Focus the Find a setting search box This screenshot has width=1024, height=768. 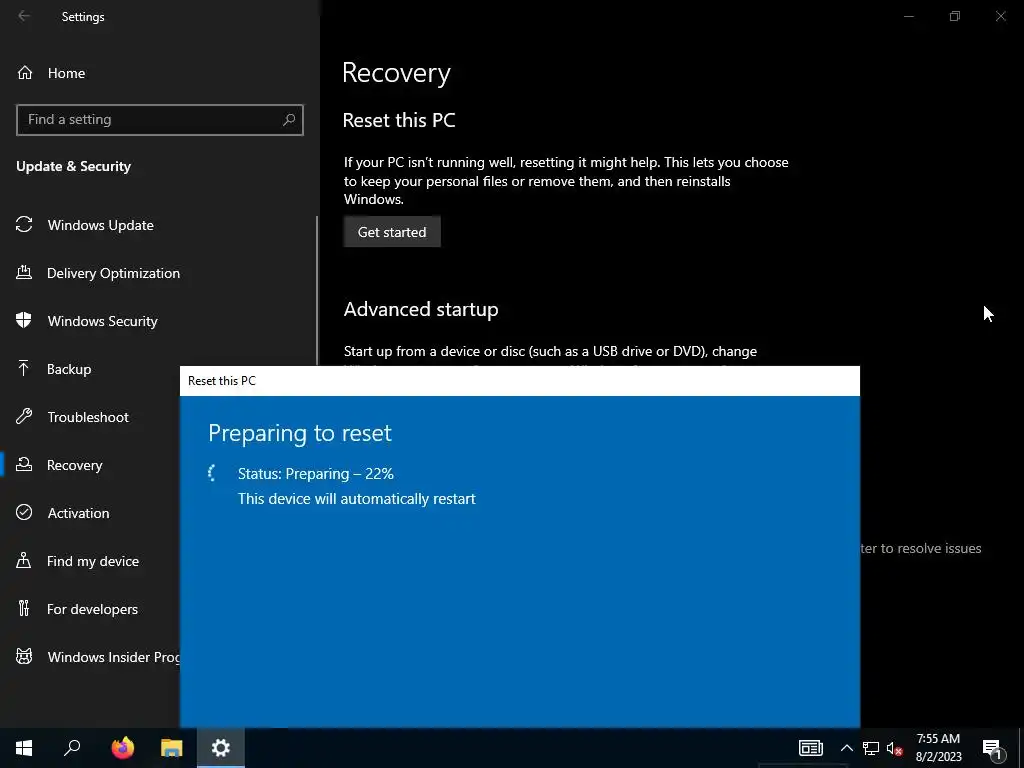click(x=159, y=120)
